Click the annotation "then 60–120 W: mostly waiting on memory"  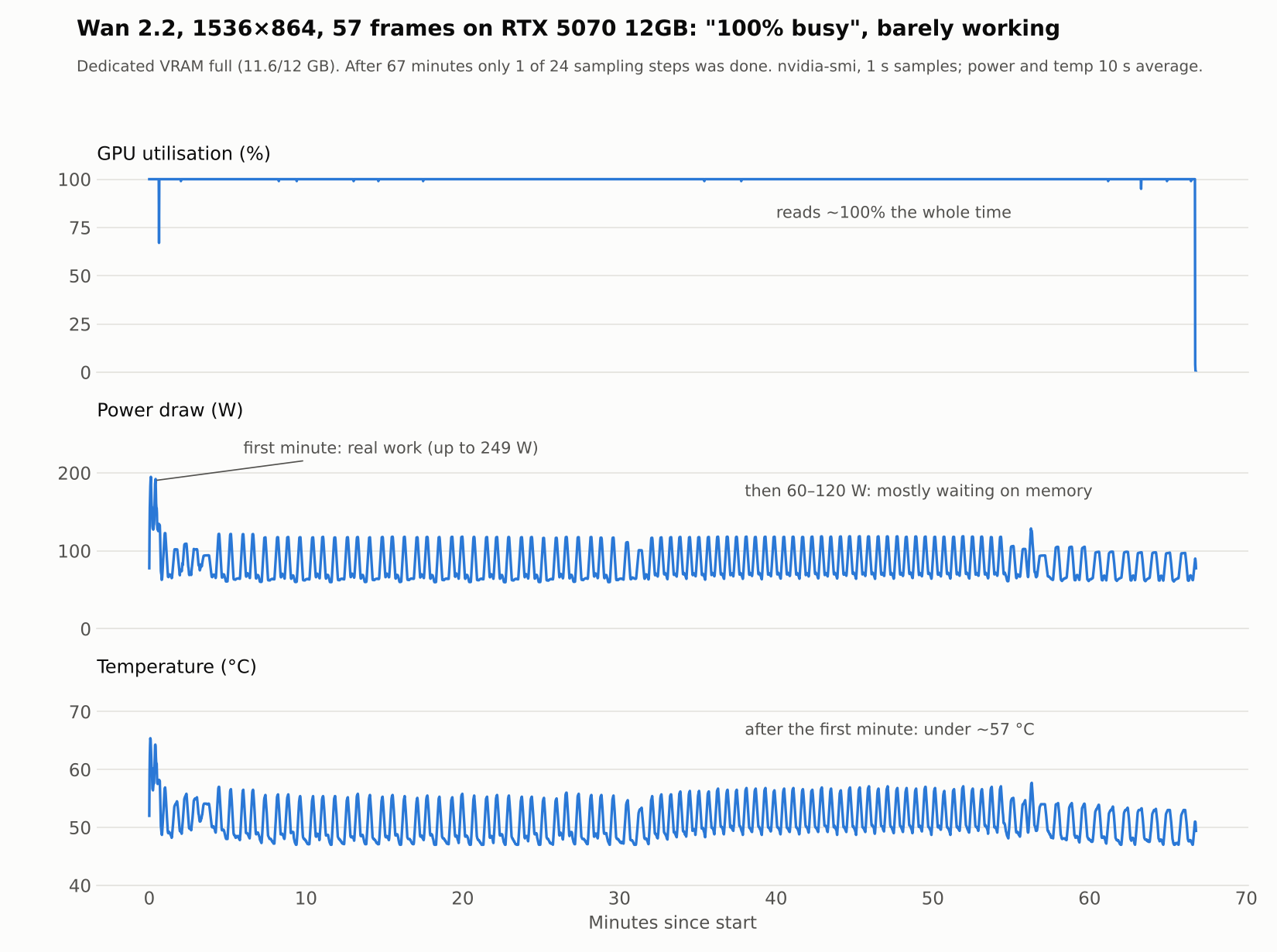[918, 491]
